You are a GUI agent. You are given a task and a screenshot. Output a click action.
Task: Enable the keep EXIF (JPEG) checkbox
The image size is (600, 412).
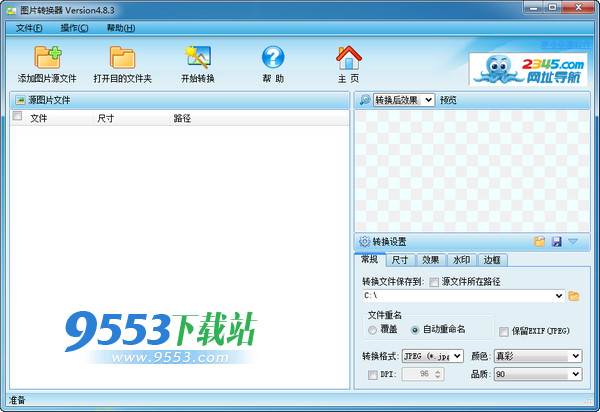[504, 331]
